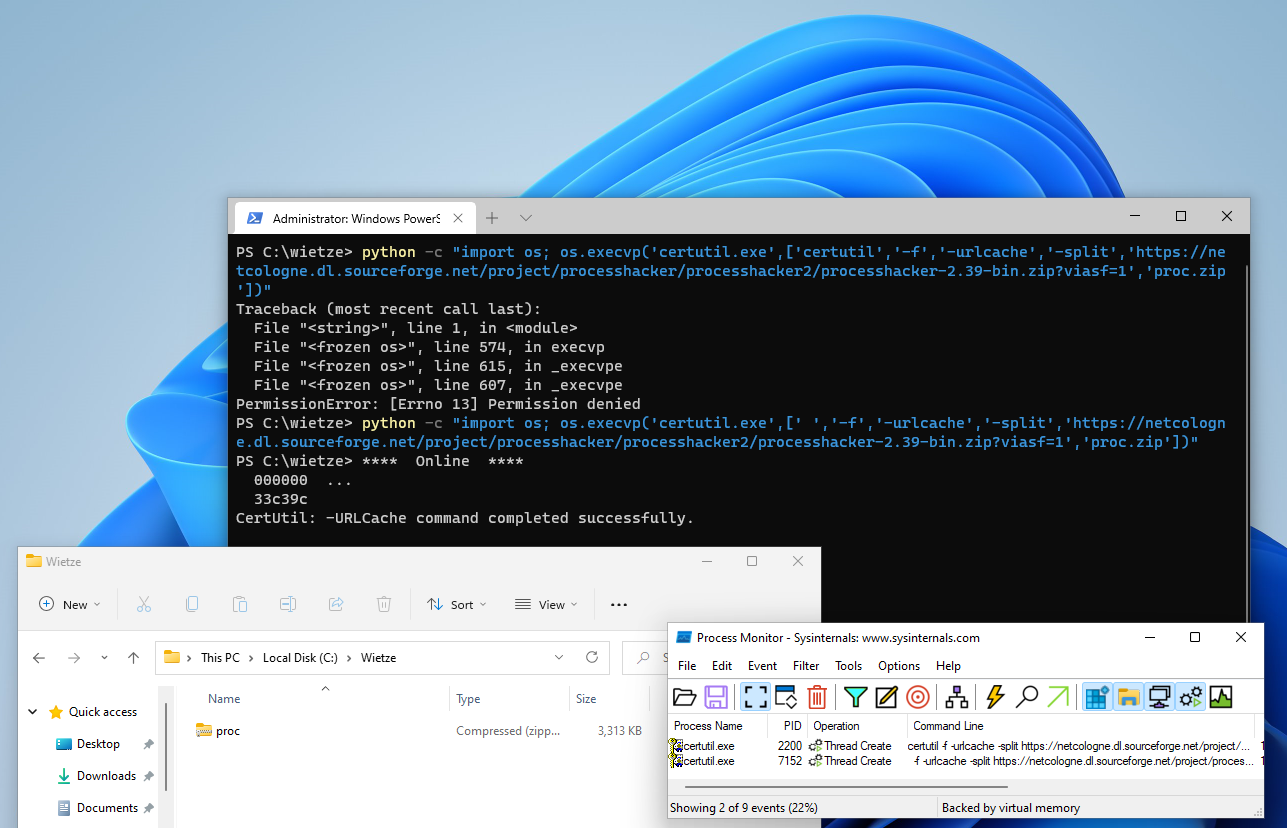Collapse the Quick access tree node
This screenshot has width=1287, height=828.
pyautogui.click(x=33, y=712)
